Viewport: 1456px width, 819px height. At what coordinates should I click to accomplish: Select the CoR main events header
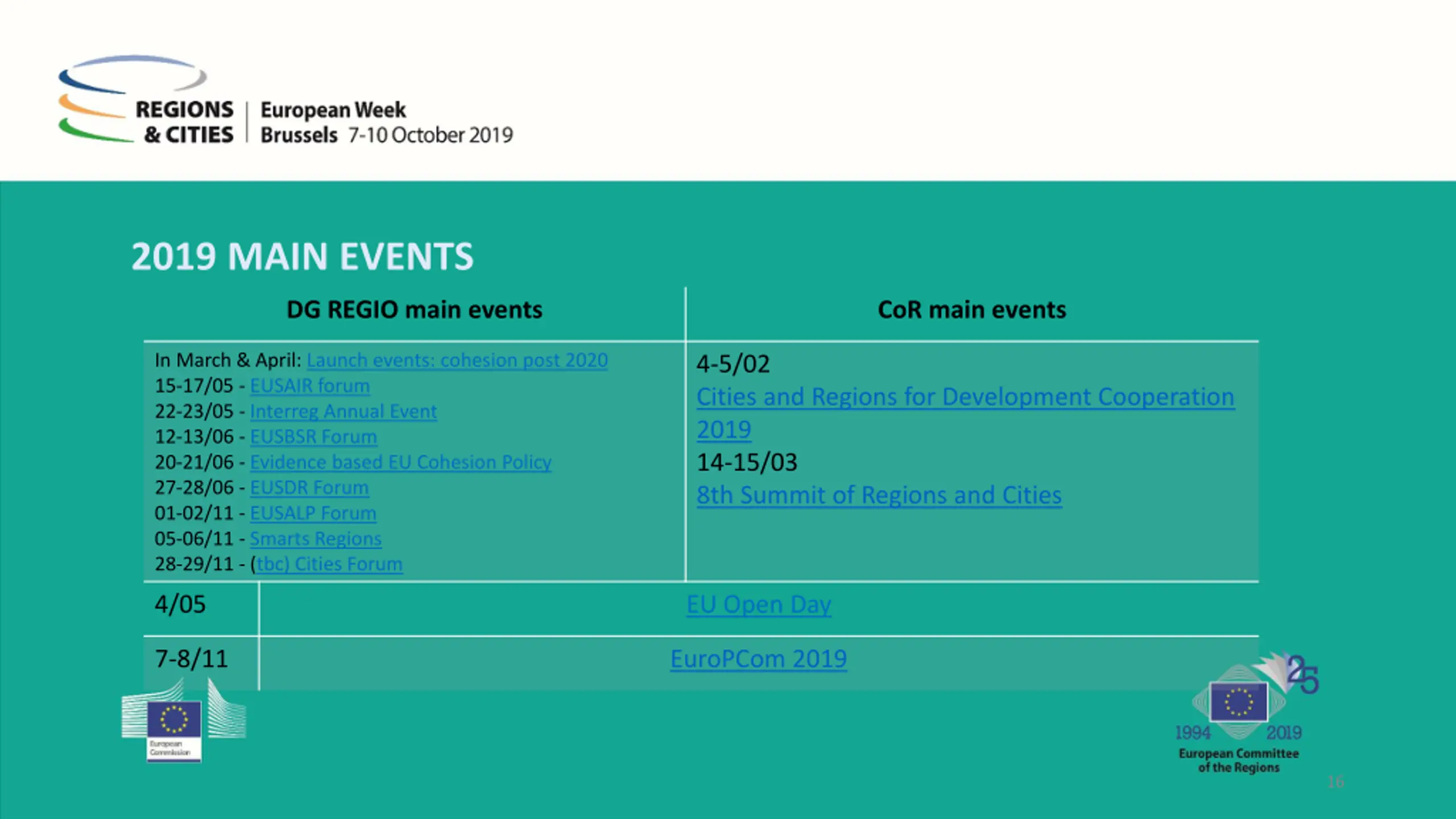coord(972,310)
